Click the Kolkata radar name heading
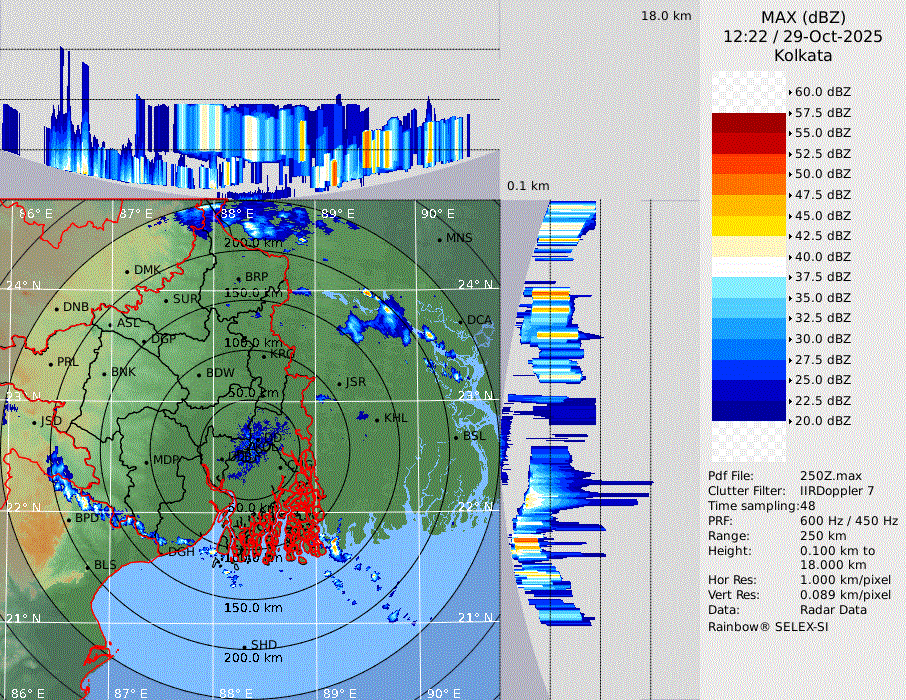 [803, 56]
